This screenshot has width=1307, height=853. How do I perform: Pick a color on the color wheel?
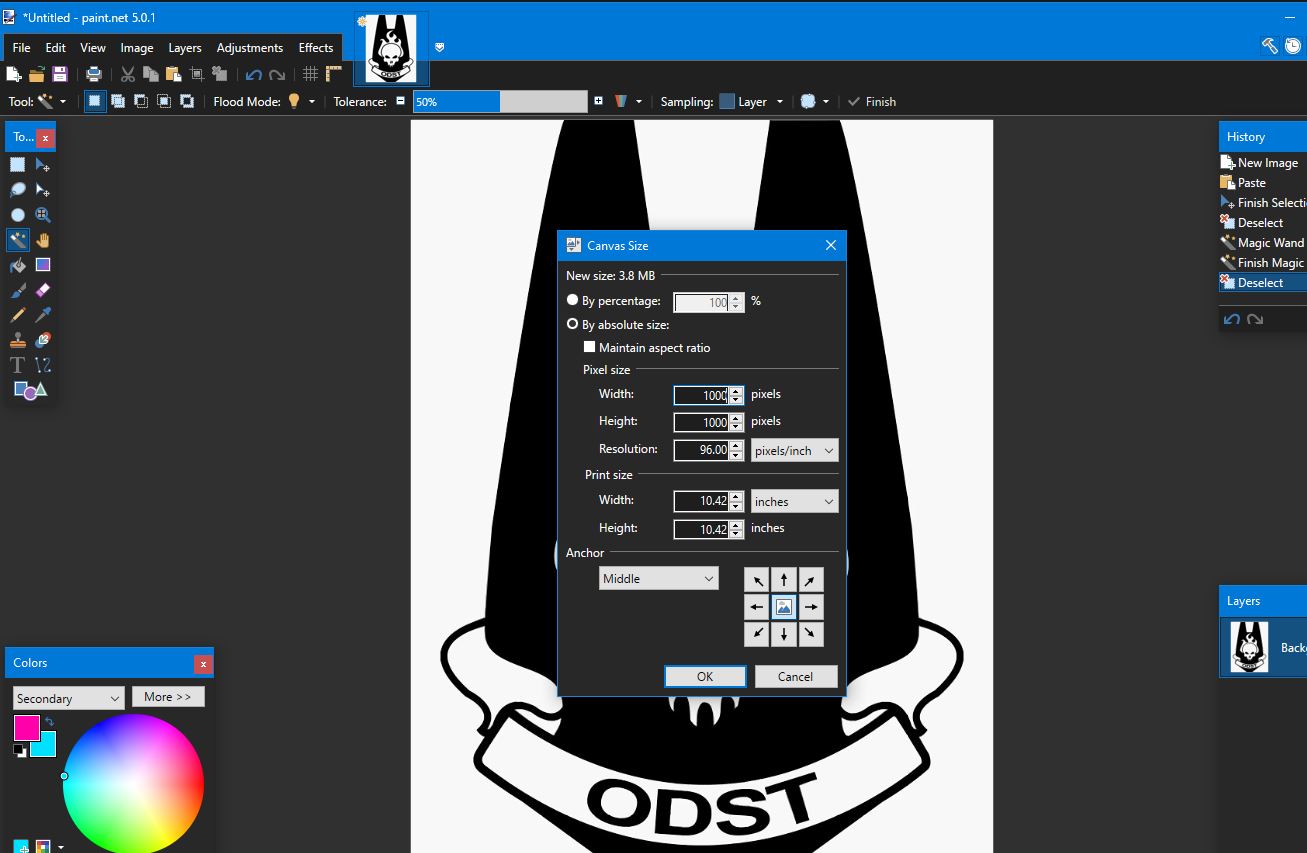tap(133, 785)
